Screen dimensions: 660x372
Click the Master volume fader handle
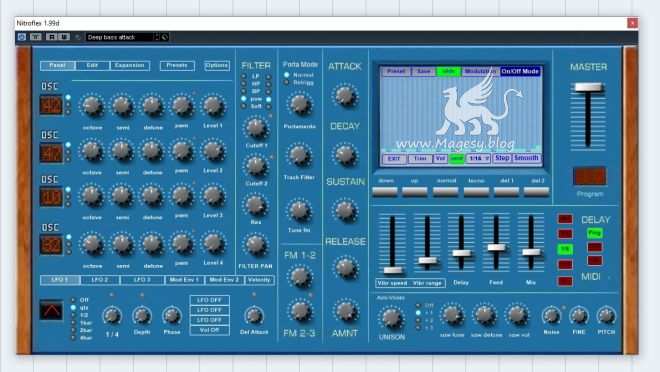(x=588, y=87)
